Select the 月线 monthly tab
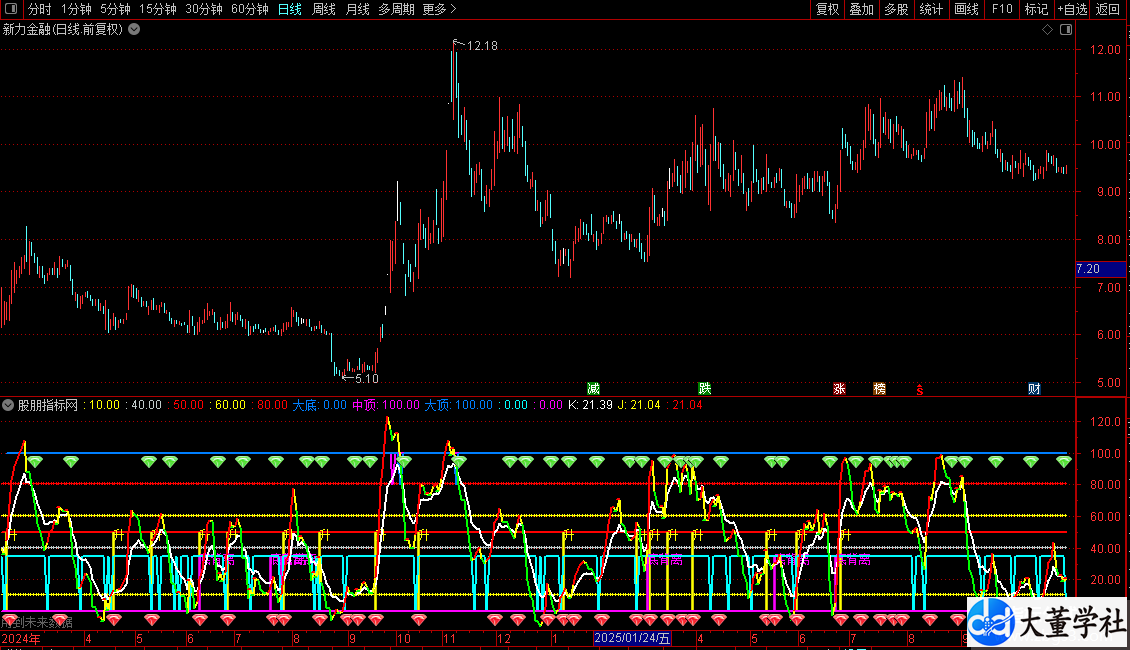The width and height of the screenshot is (1130, 650). (x=357, y=9)
